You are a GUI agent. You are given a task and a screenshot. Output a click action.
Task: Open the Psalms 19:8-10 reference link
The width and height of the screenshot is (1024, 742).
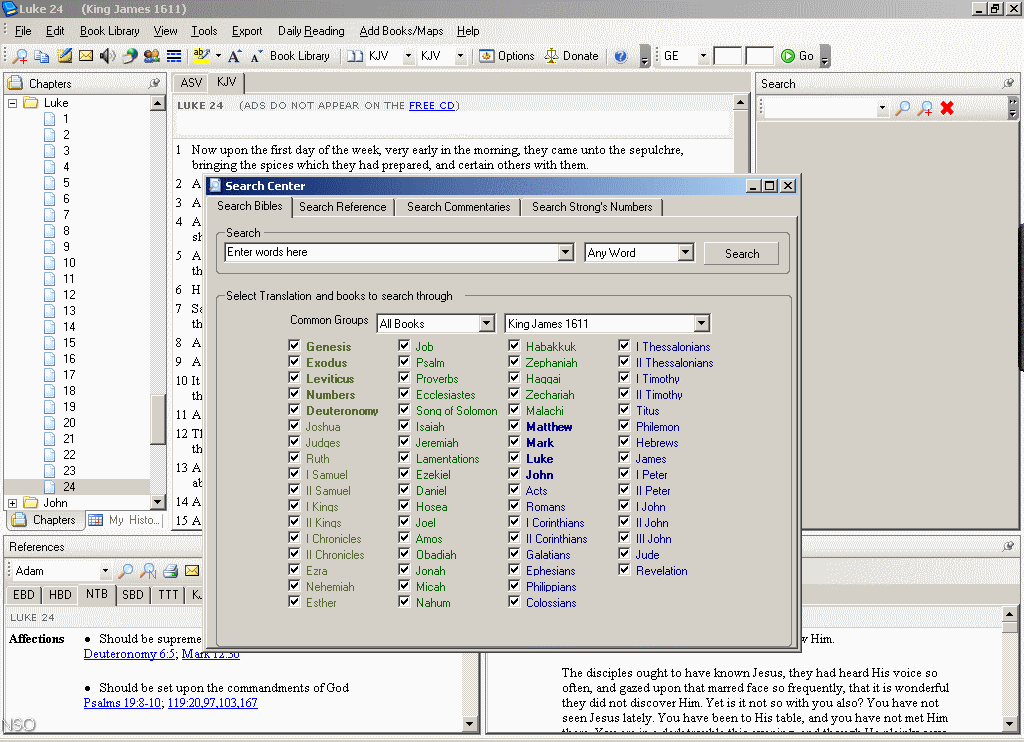click(x=122, y=703)
